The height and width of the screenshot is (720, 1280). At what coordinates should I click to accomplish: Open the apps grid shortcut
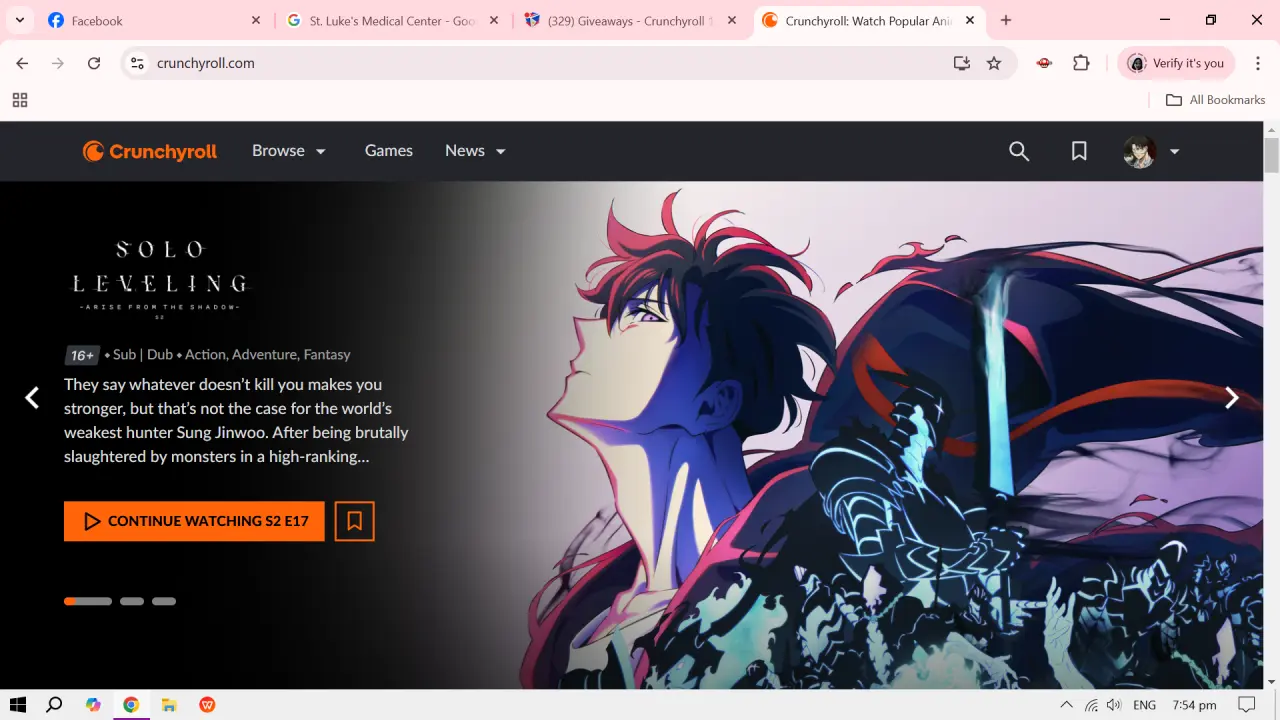(20, 100)
